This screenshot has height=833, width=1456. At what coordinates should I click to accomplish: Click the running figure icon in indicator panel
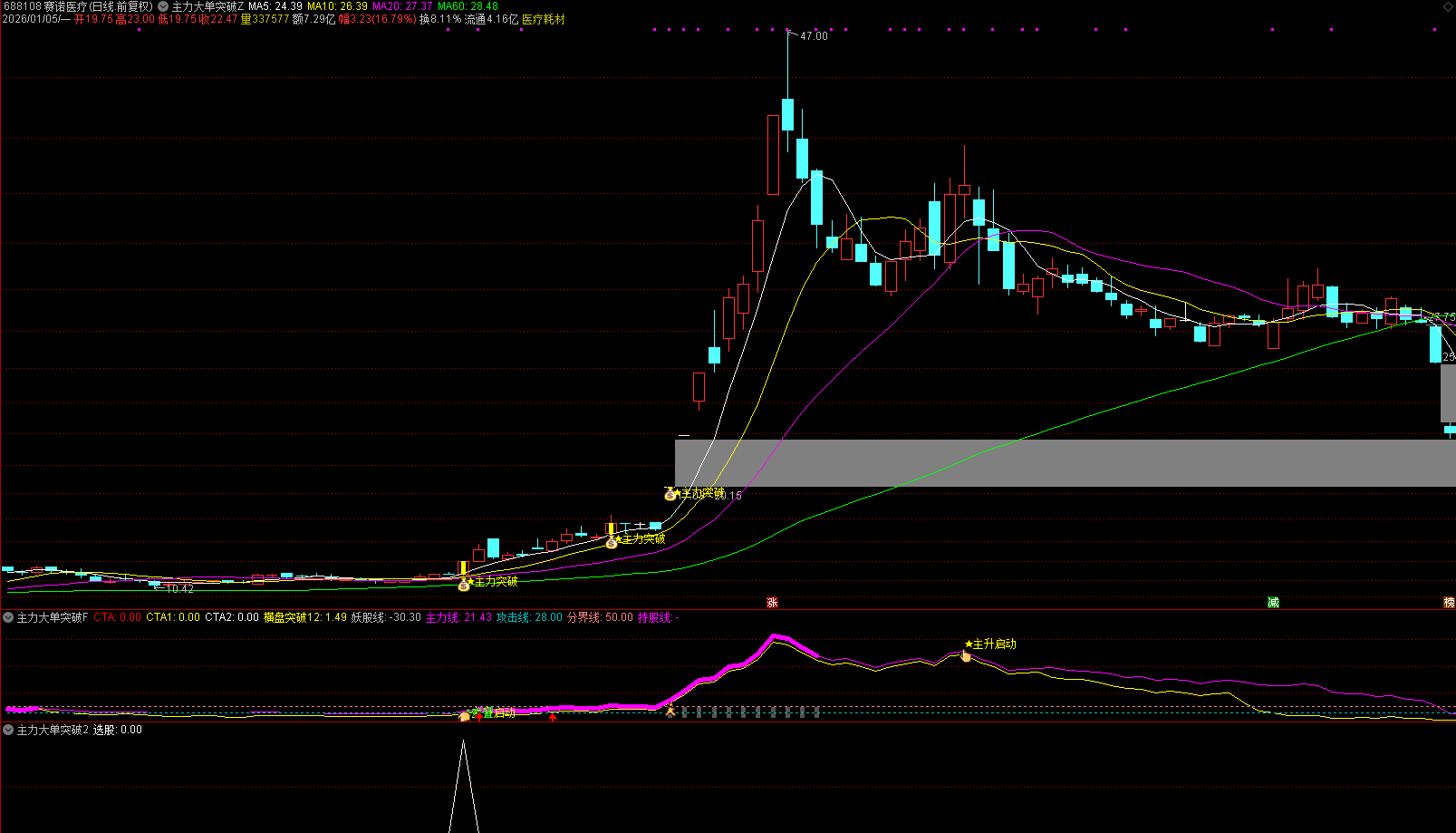[670, 712]
